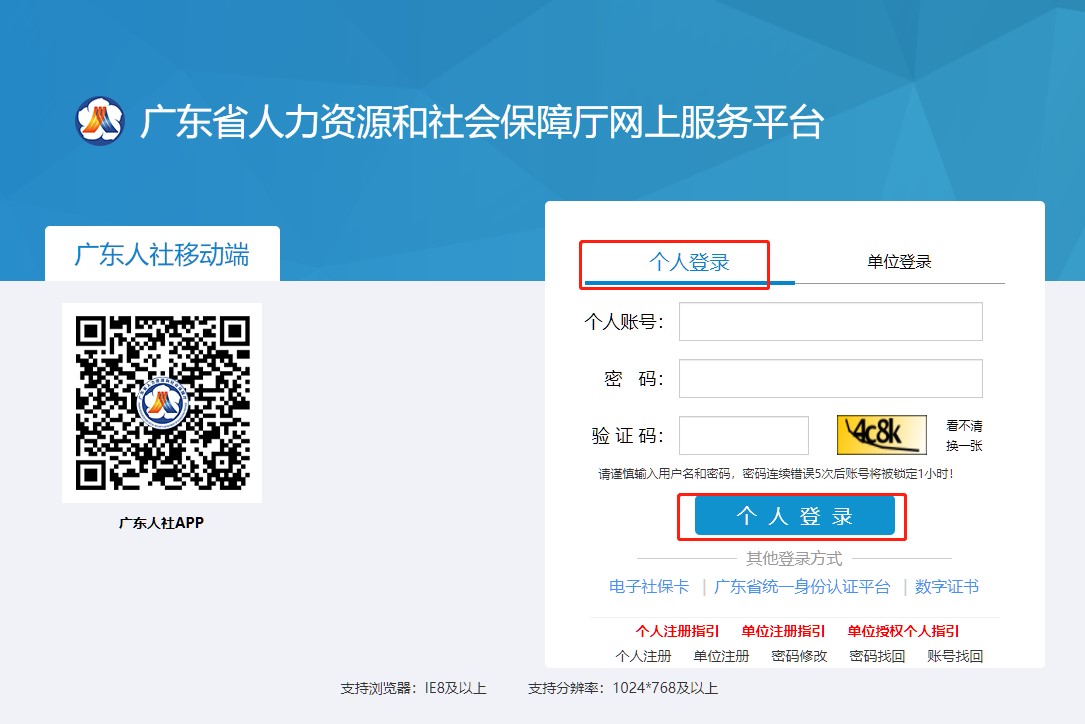1085x724 pixels.
Task: Open 电子社保卡 login method
Action: (x=649, y=588)
